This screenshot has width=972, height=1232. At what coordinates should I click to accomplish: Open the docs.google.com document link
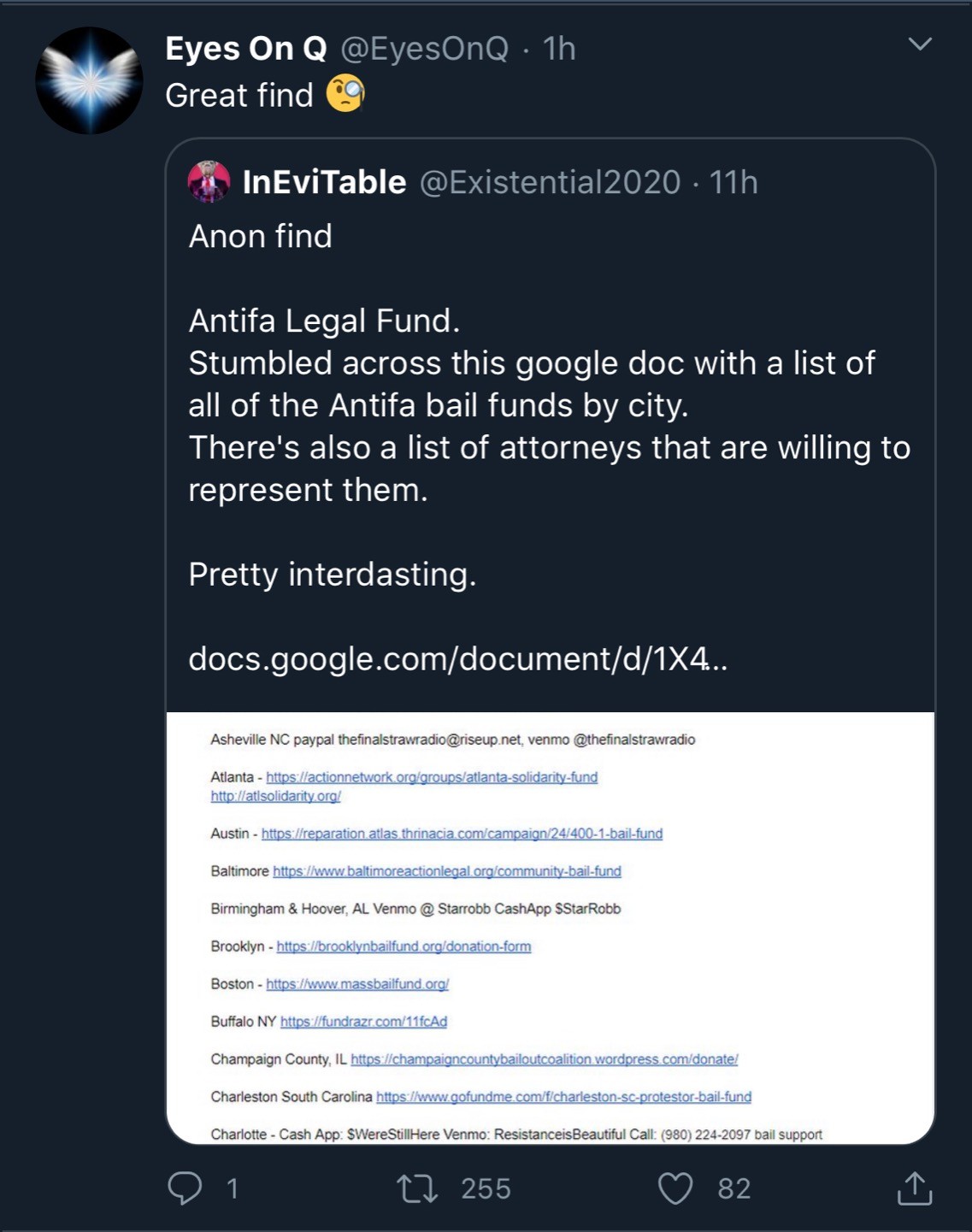457,658
